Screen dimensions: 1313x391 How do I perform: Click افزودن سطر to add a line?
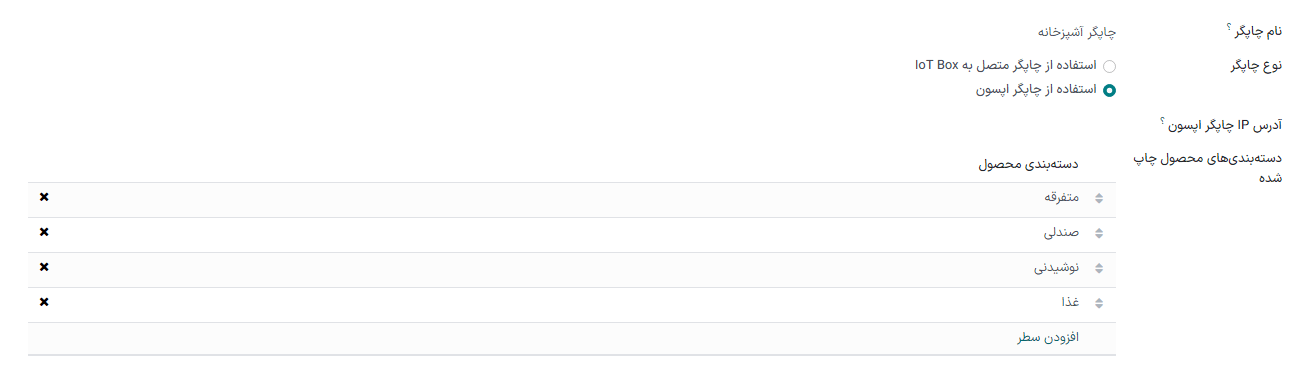click(x=1049, y=338)
